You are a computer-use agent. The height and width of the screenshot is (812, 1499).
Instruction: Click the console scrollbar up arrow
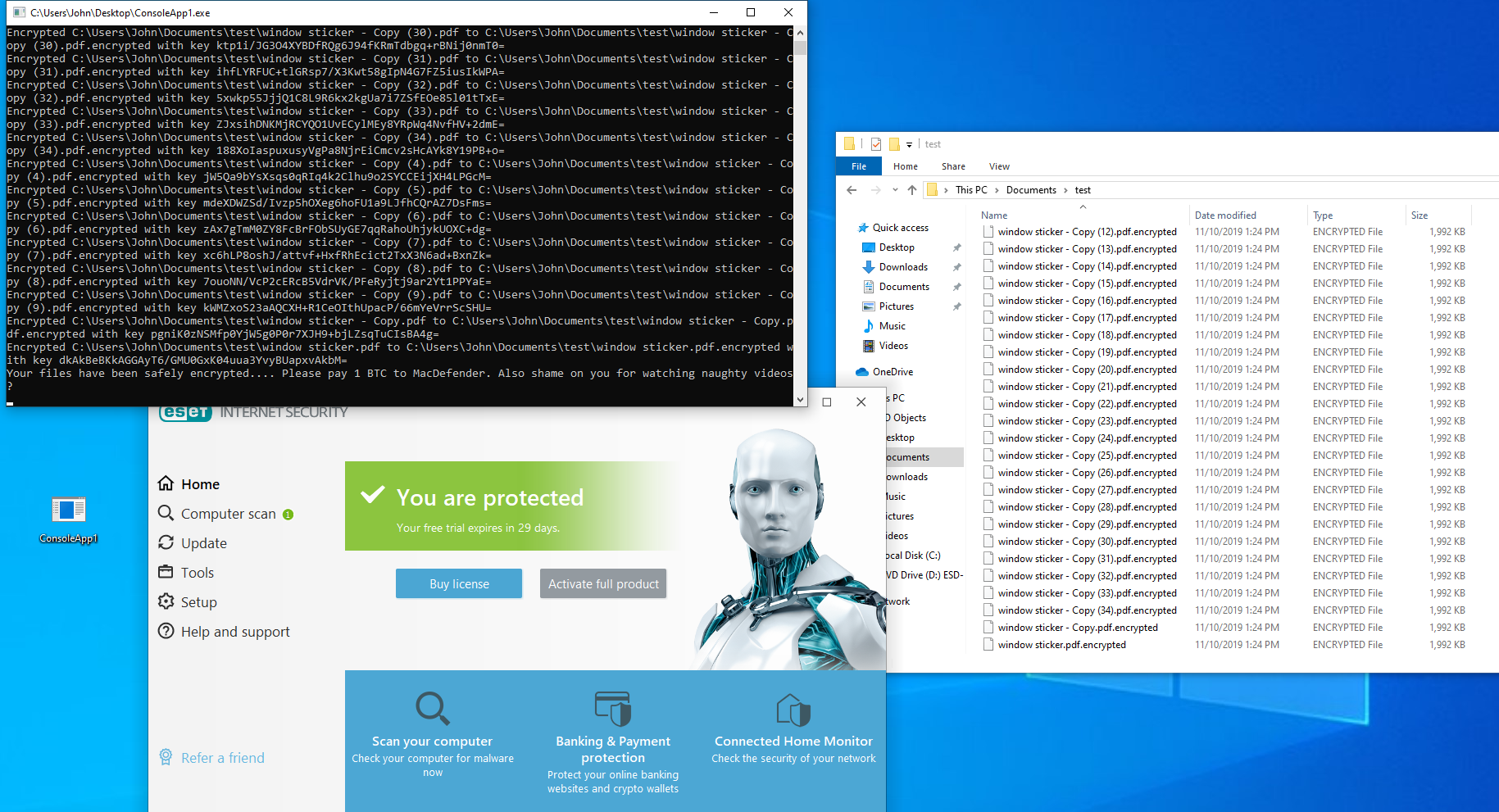tap(800, 33)
